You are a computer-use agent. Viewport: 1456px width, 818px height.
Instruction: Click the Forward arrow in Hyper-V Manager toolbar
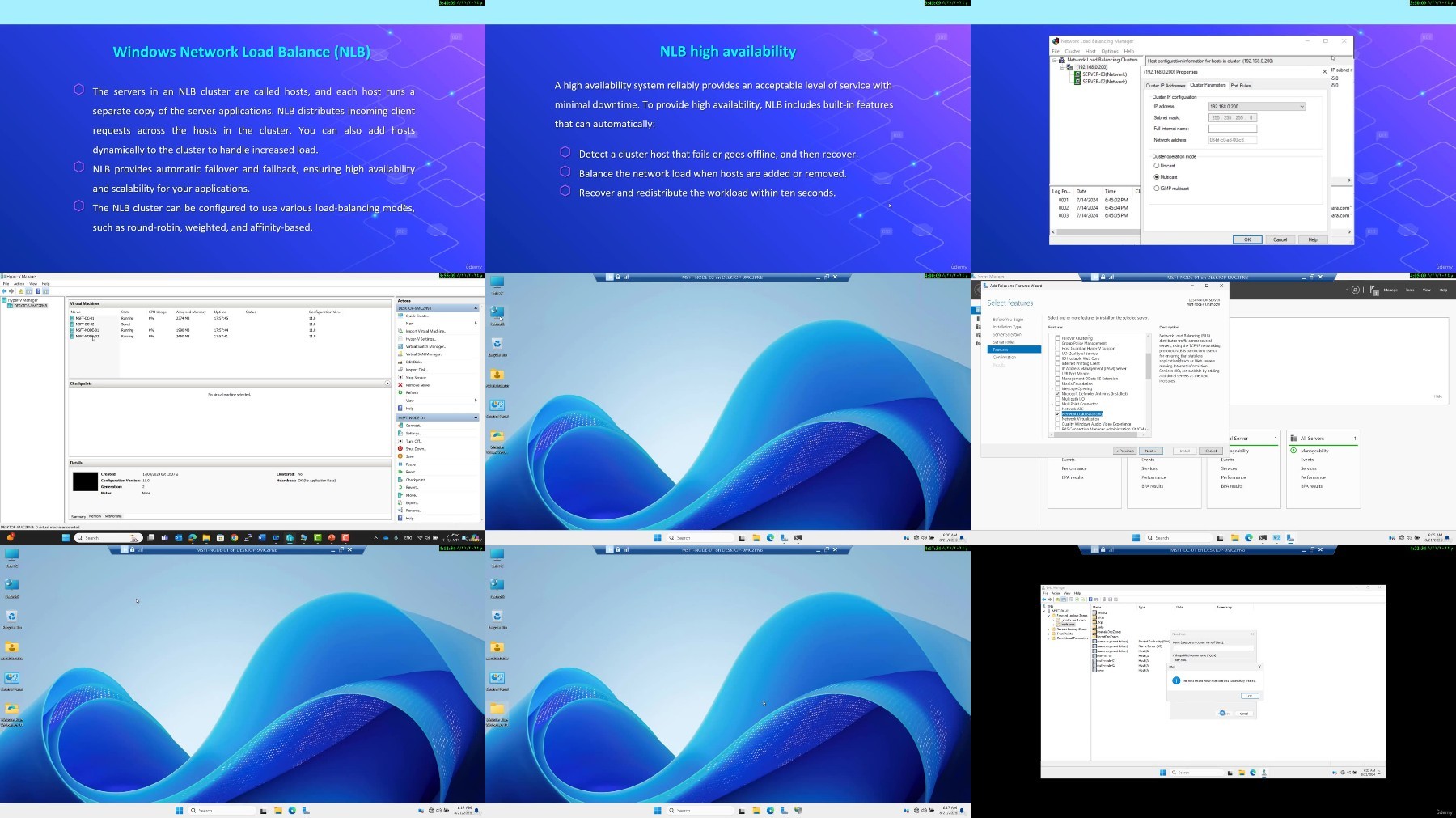(11, 291)
